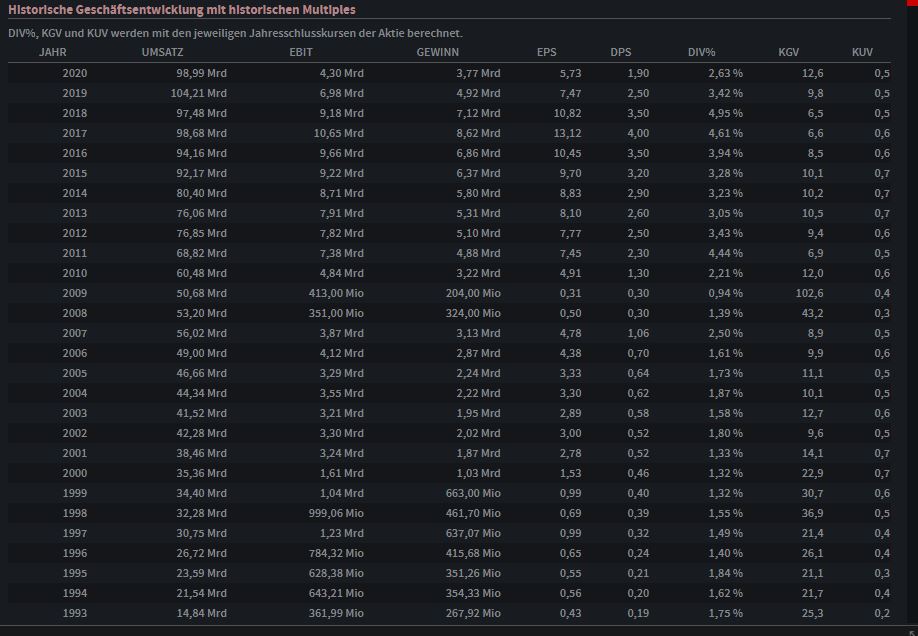Click the 4,95 % dividend yield cell

725,114
